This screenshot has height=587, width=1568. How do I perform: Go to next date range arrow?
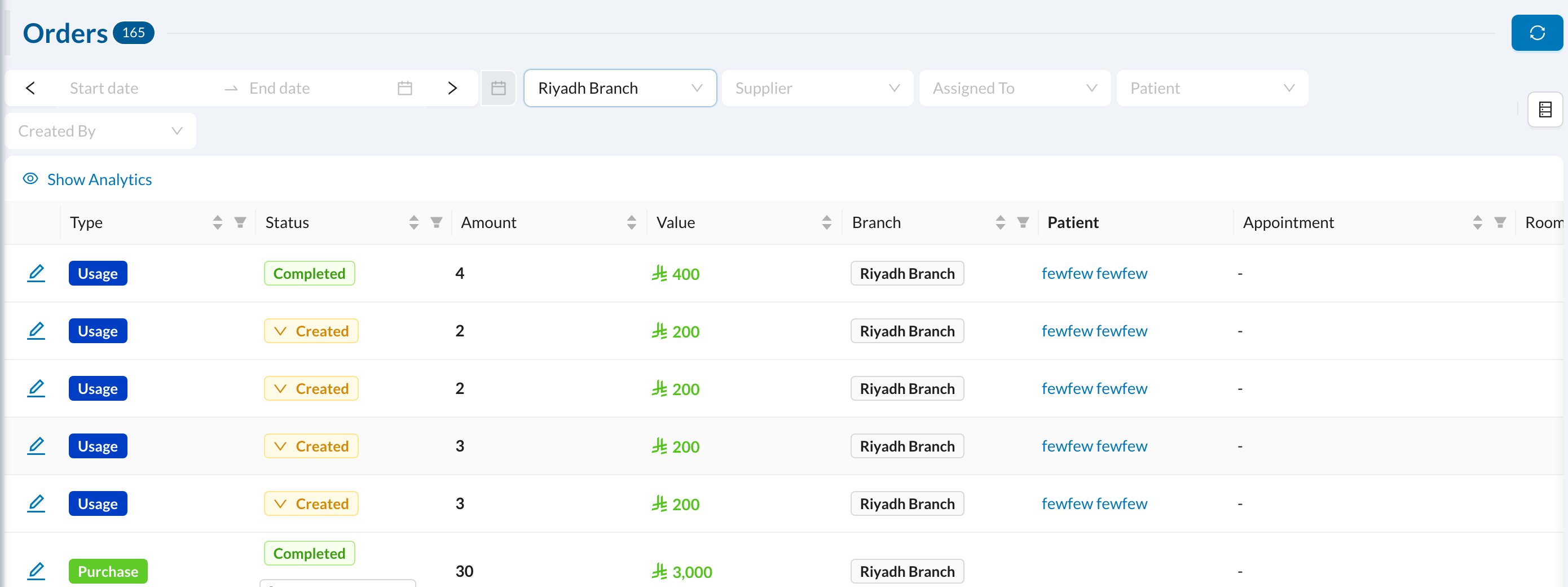452,88
